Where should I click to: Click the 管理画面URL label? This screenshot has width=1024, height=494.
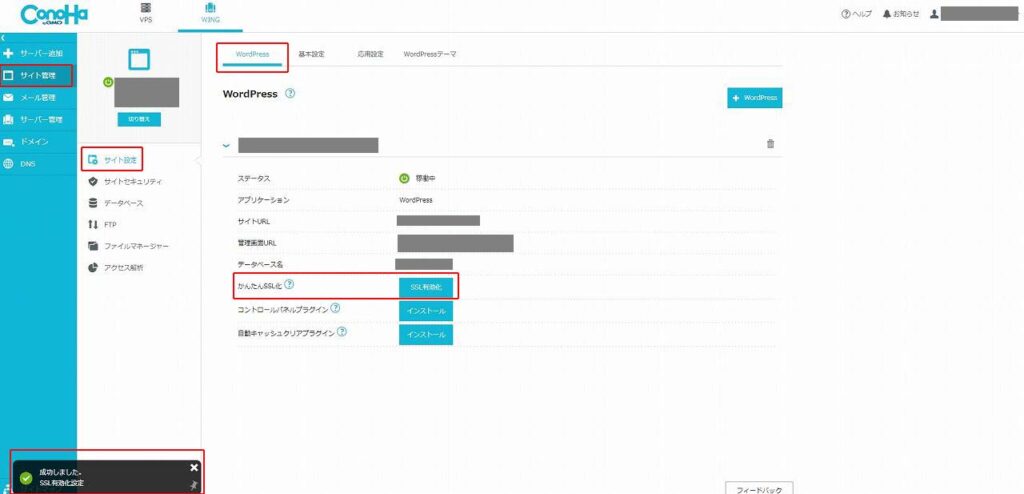point(258,243)
